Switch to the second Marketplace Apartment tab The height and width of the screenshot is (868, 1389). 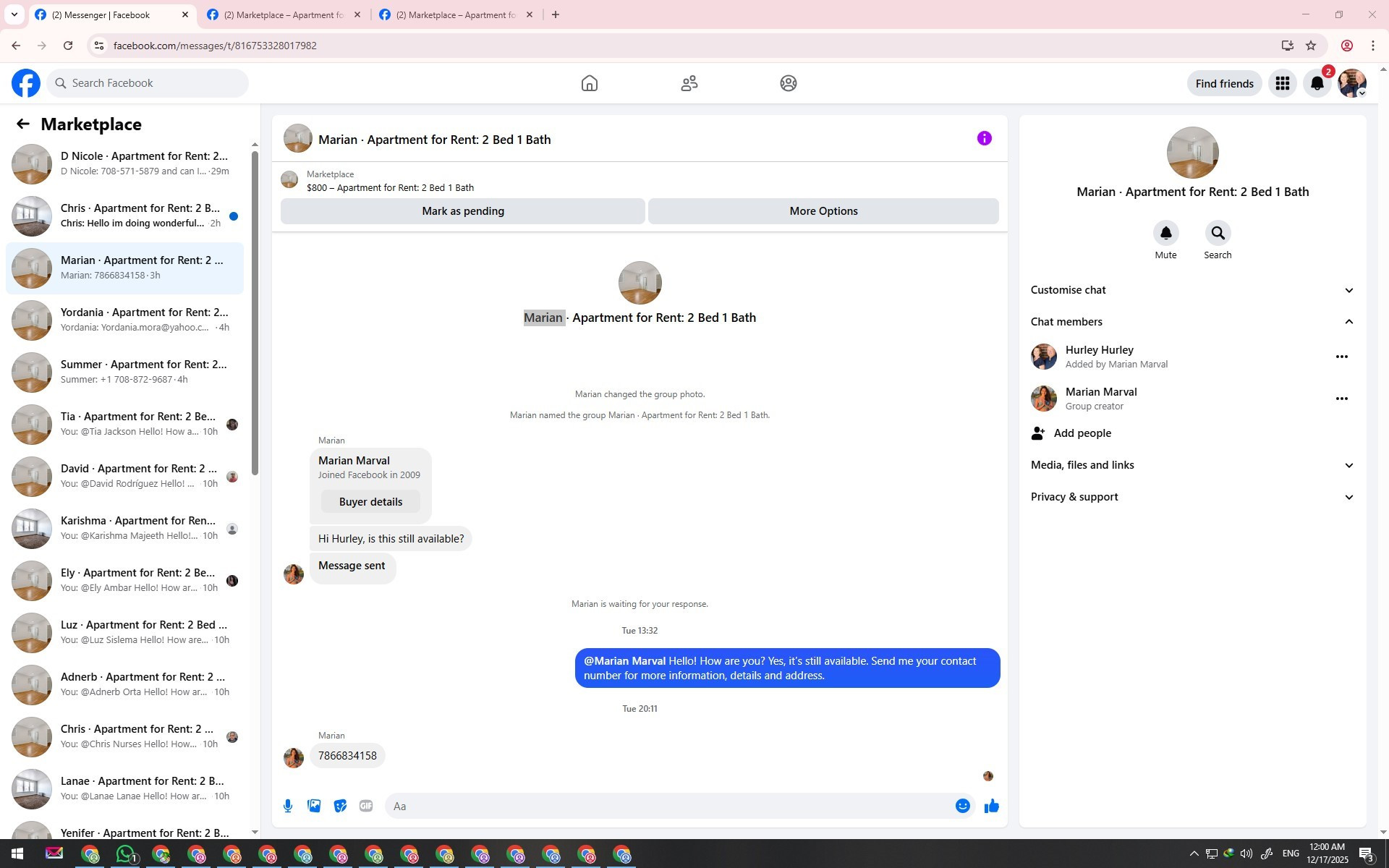[x=284, y=14]
